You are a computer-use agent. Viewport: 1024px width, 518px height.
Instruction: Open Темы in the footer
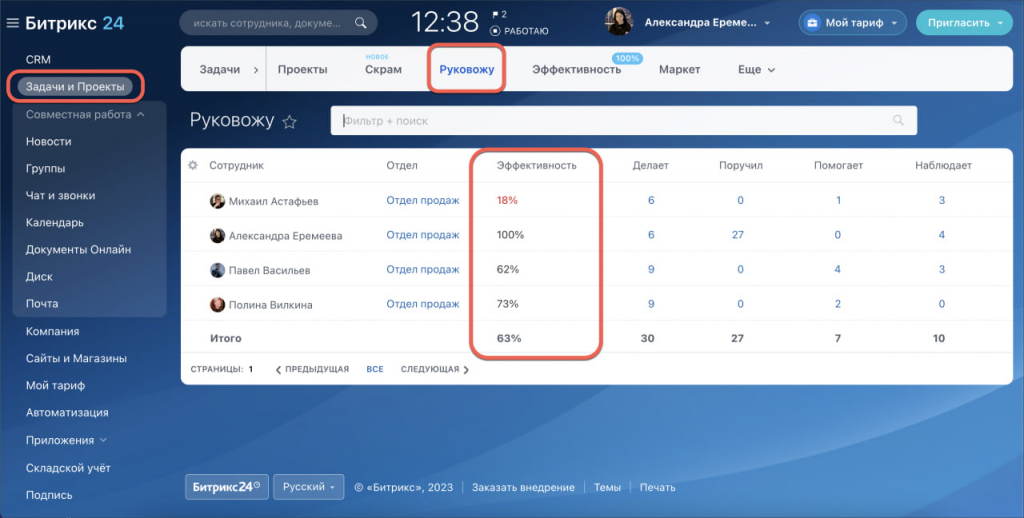[607, 487]
